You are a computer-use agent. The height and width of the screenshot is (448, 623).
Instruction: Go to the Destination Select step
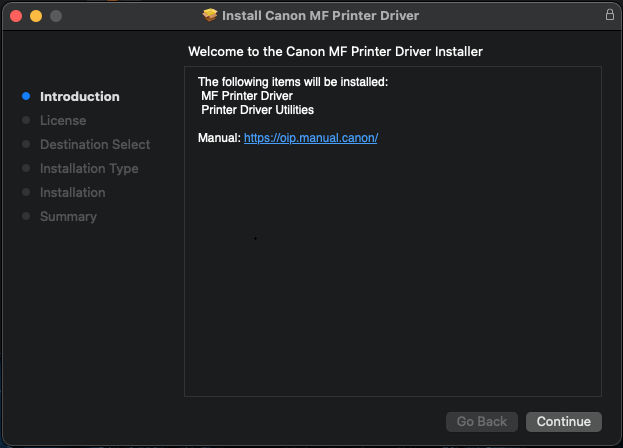pos(95,145)
